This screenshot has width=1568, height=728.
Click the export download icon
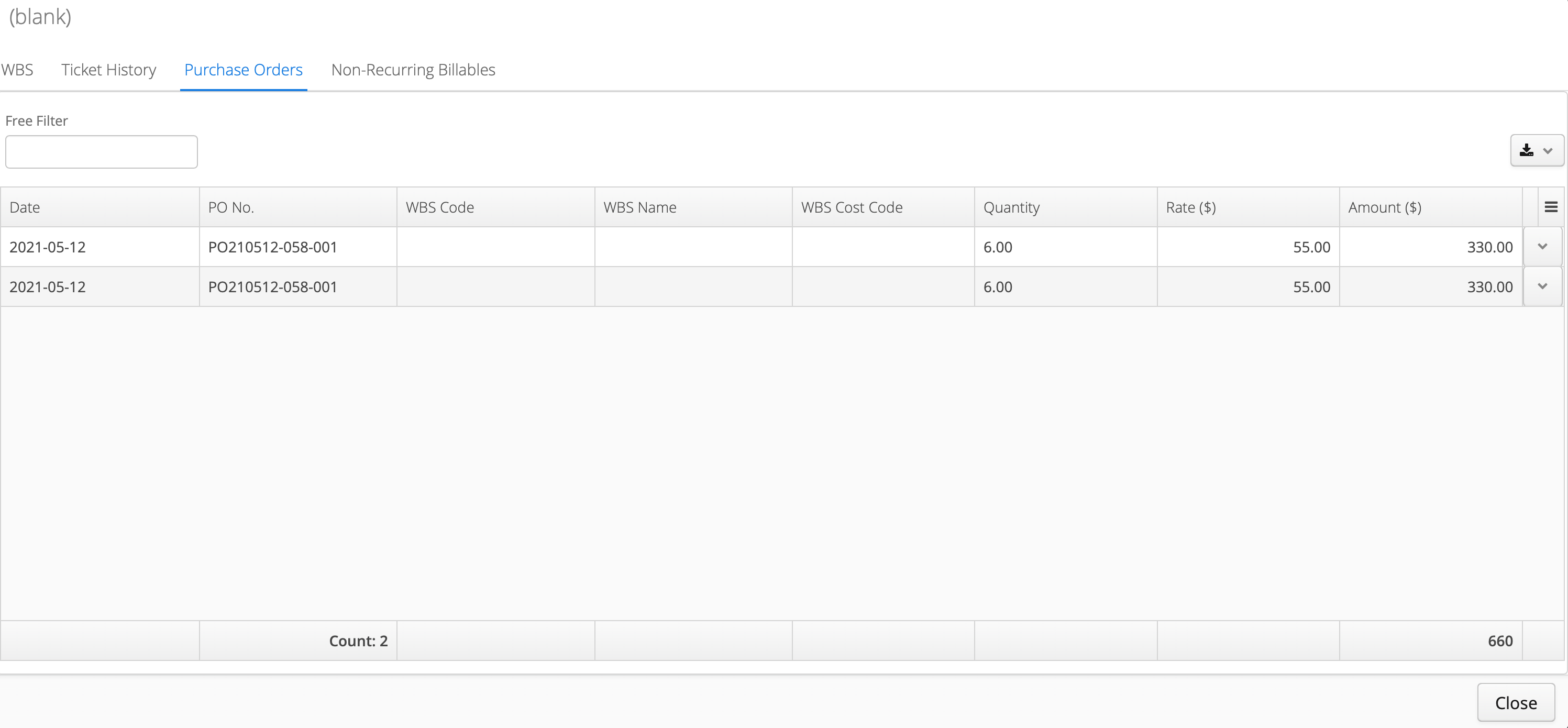(1526, 150)
